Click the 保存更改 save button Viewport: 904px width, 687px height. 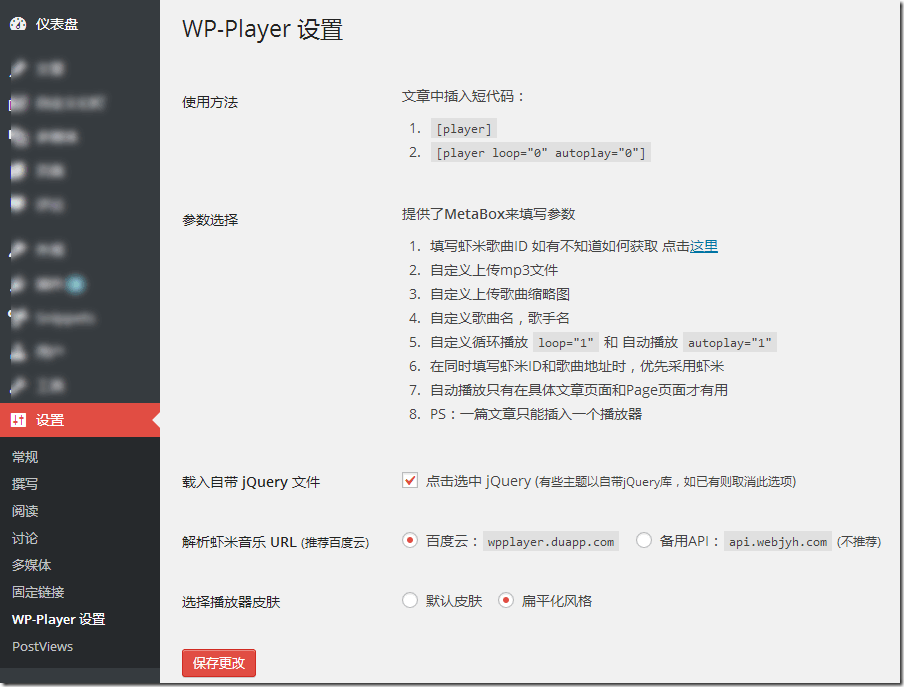[219, 663]
